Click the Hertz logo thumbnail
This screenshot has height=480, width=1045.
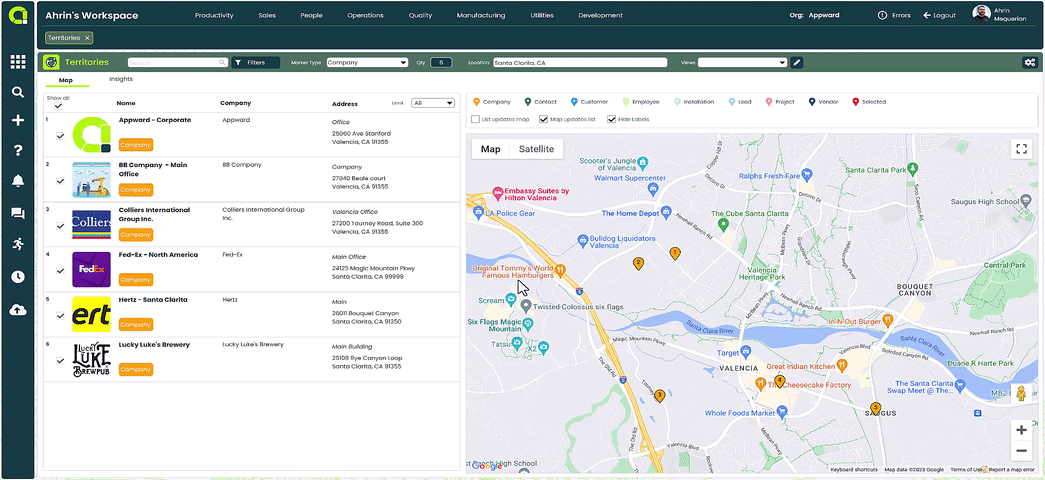click(x=91, y=314)
